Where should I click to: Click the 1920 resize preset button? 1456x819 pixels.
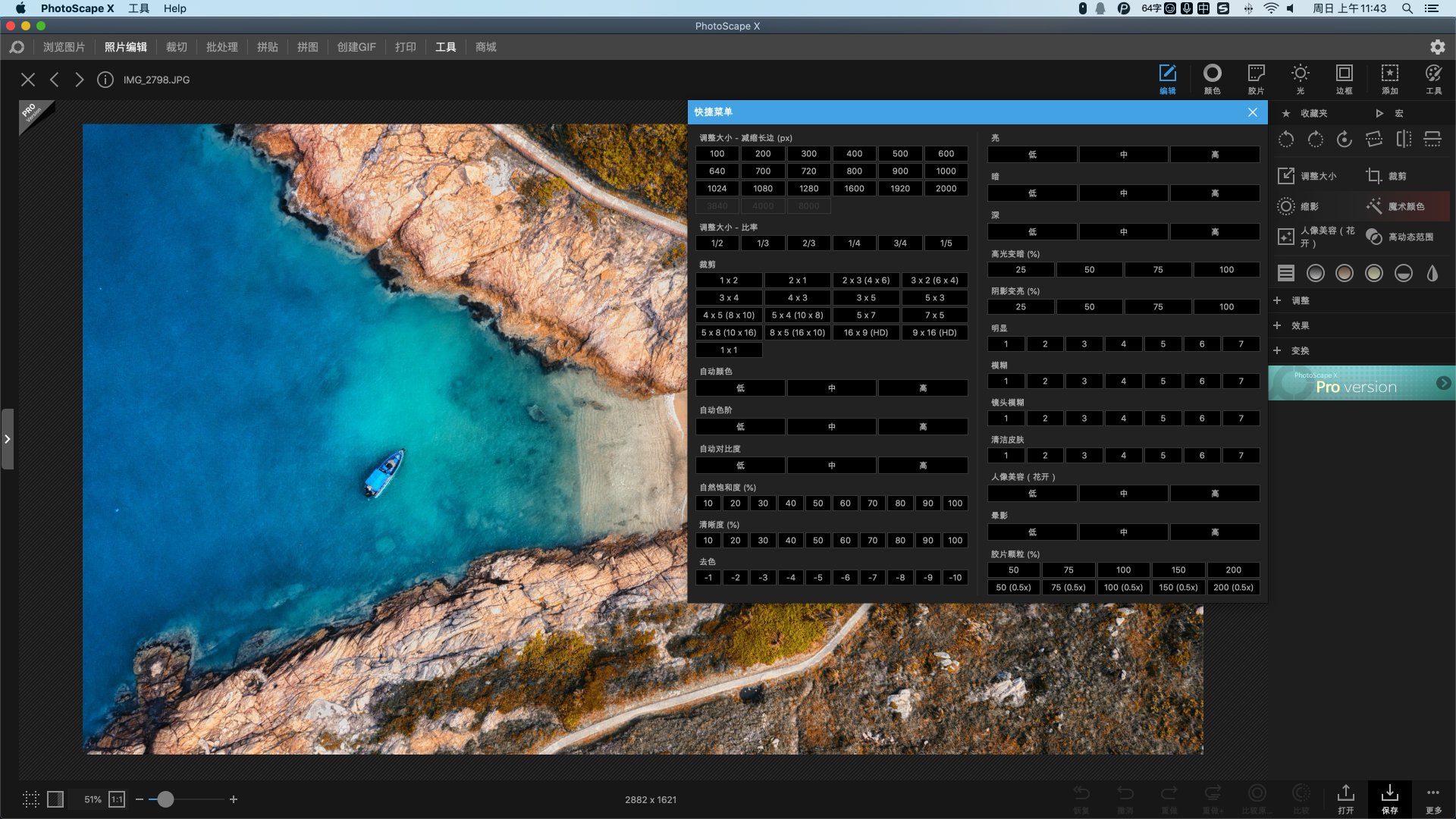click(900, 189)
